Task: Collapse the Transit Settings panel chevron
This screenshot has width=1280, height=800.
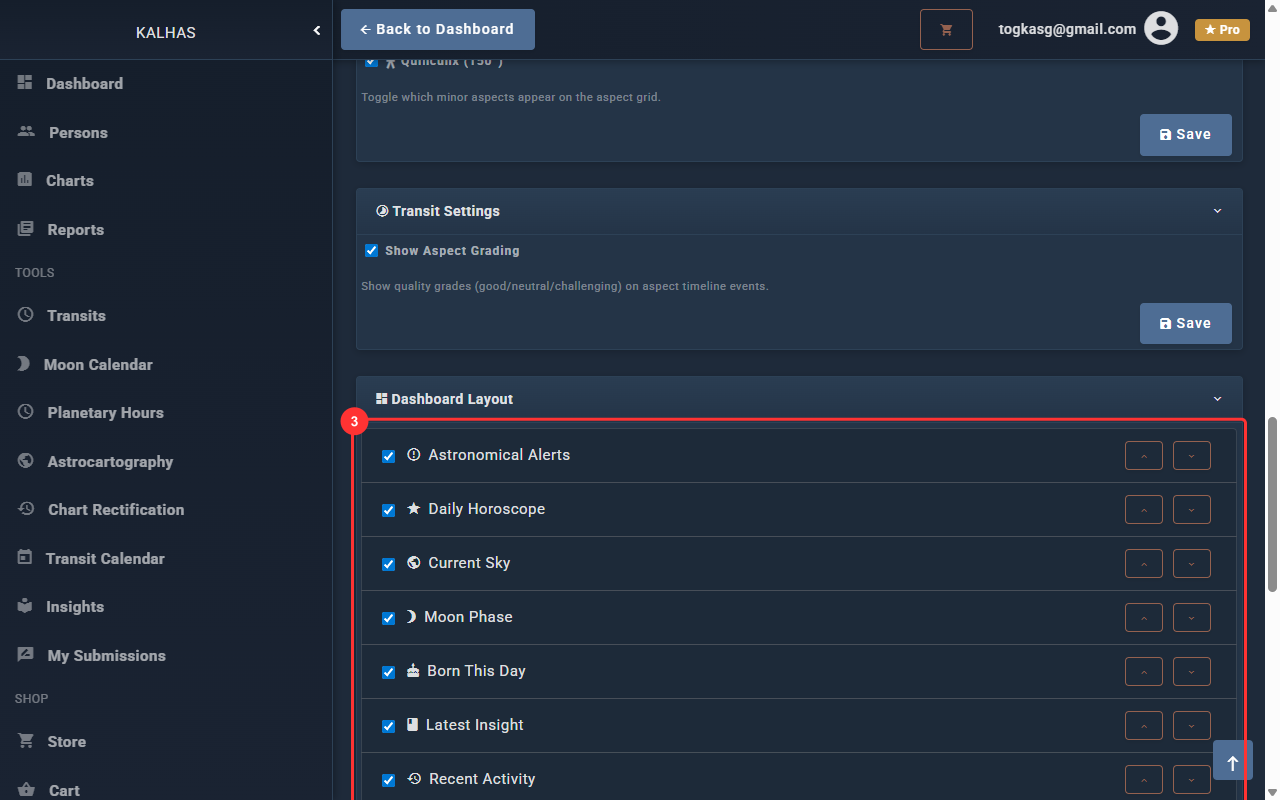Action: [1217, 211]
